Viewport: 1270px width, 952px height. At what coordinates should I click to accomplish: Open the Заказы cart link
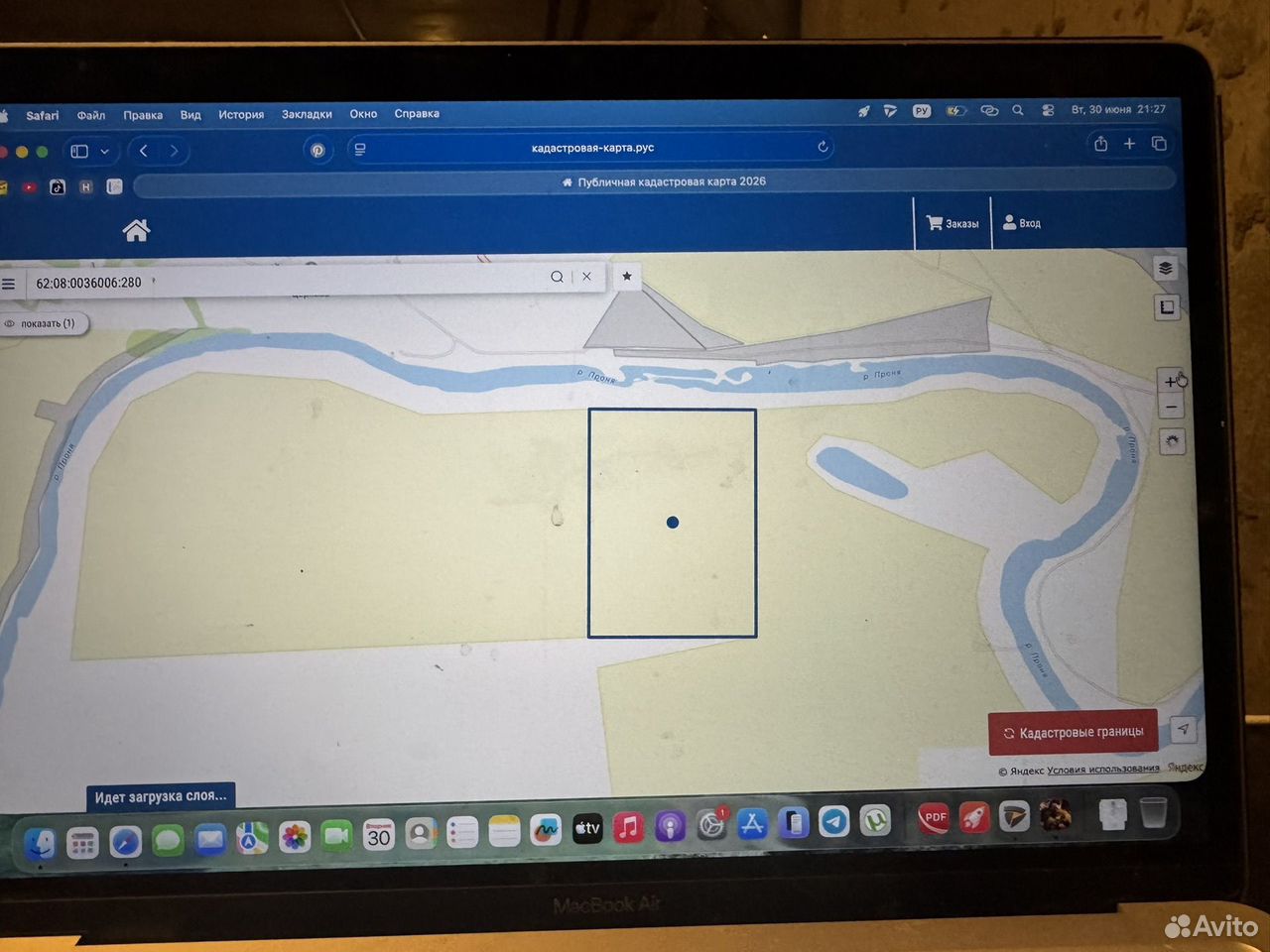point(952,223)
